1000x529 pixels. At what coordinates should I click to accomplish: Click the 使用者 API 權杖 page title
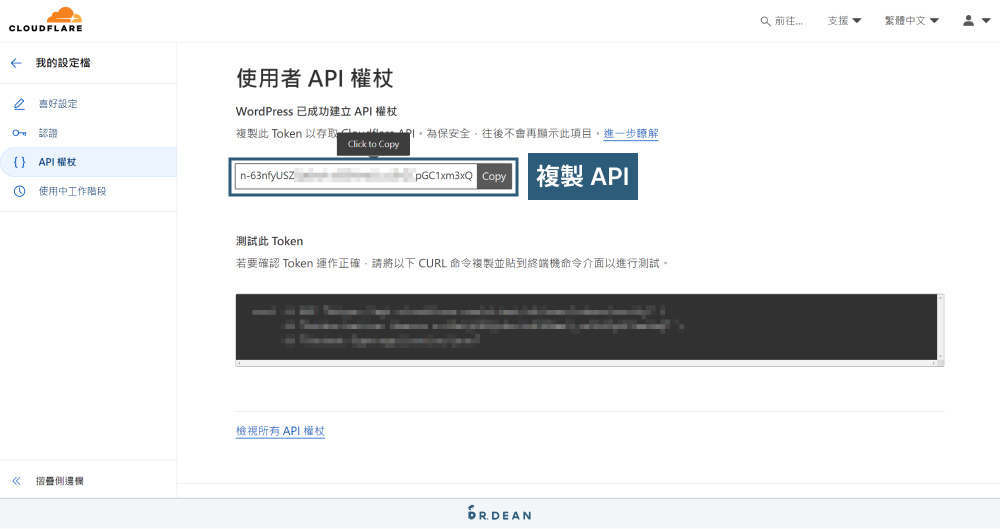coord(314,78)
